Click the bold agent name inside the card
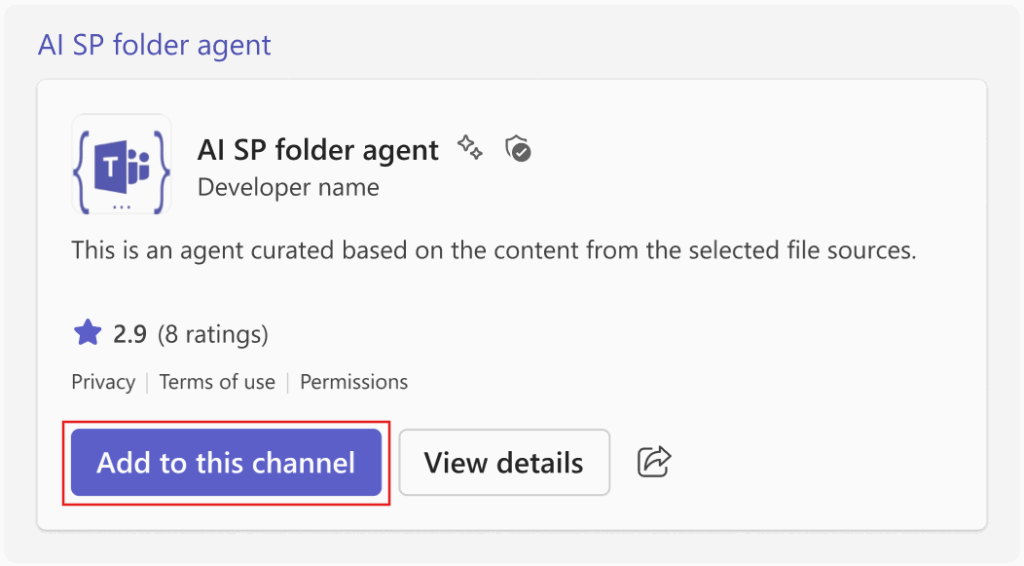 (x=318, y=150)
